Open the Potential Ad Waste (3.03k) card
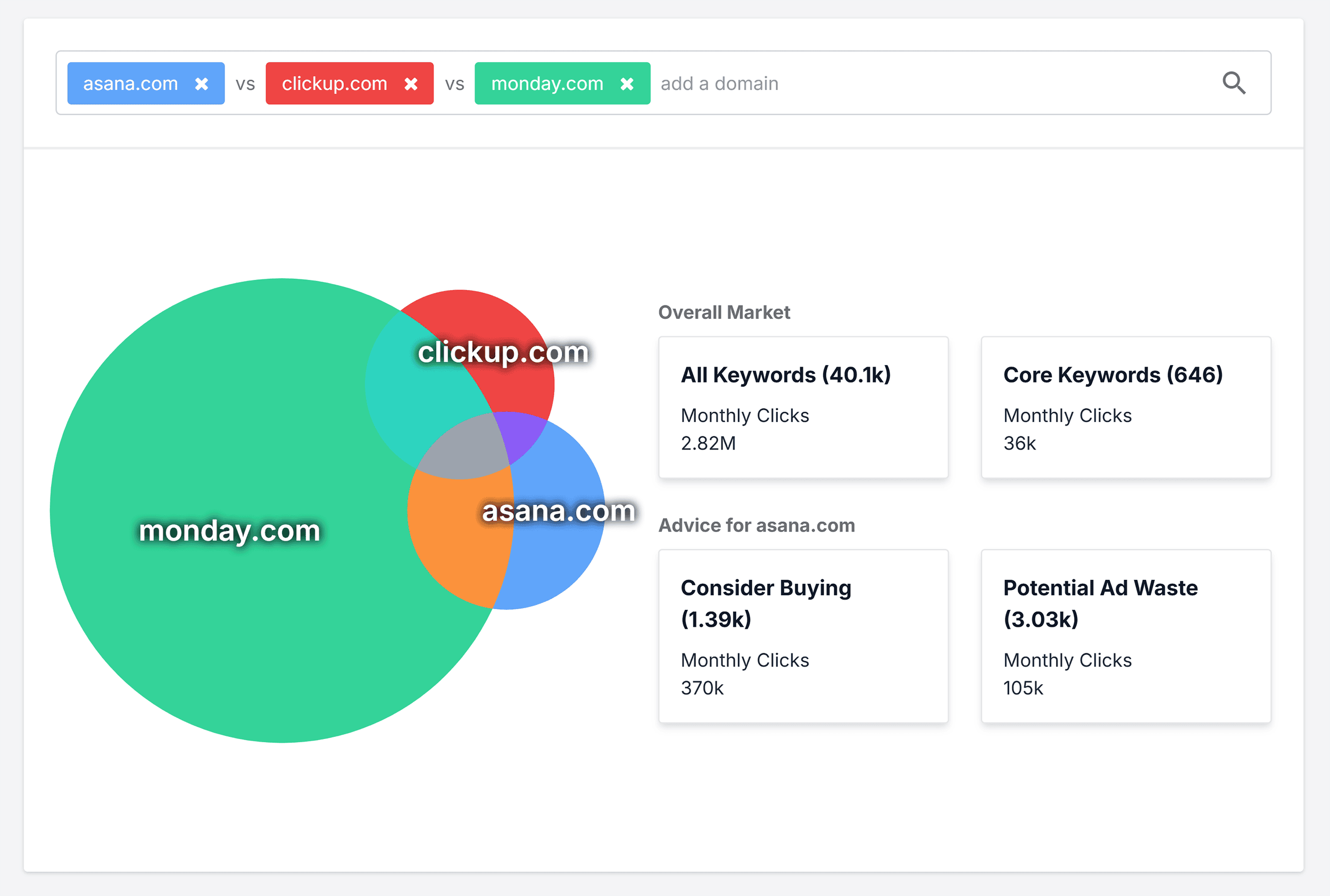 tap(1125, 635)
